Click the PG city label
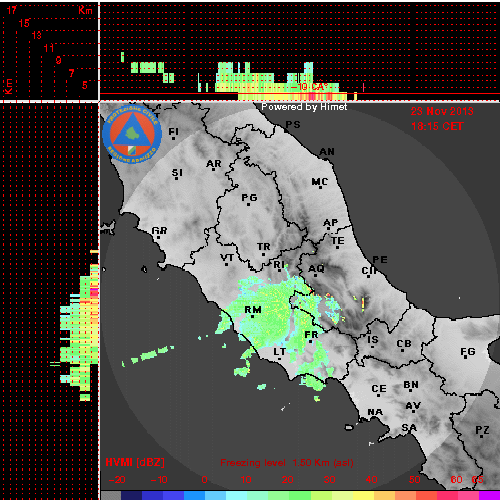This screenshot has width=500, height=500. click(x=249, y=198)
